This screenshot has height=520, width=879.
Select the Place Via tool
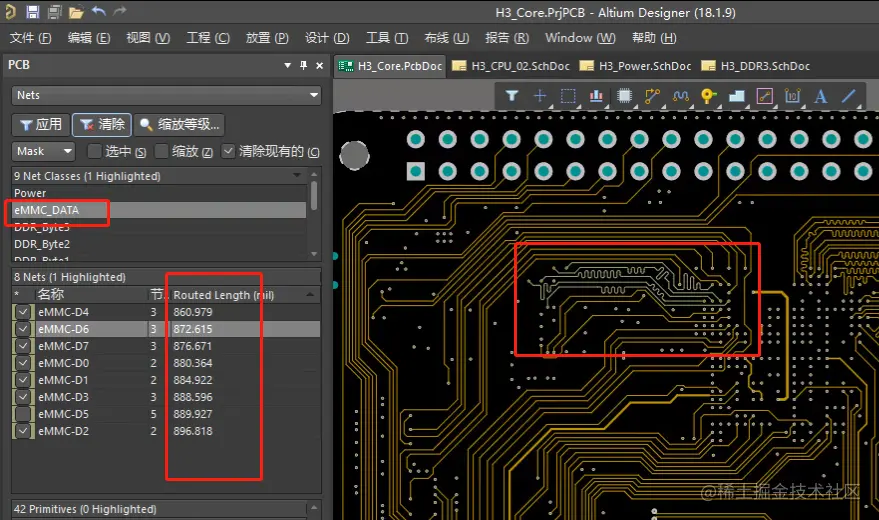pos(709,96)
